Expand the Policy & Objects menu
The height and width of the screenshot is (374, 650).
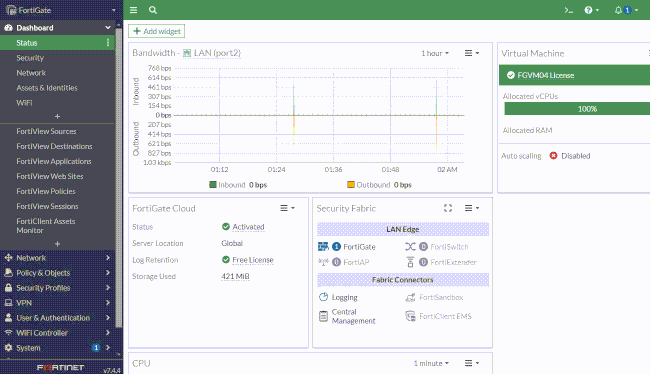pyautogui.click(x=57, y=273)
